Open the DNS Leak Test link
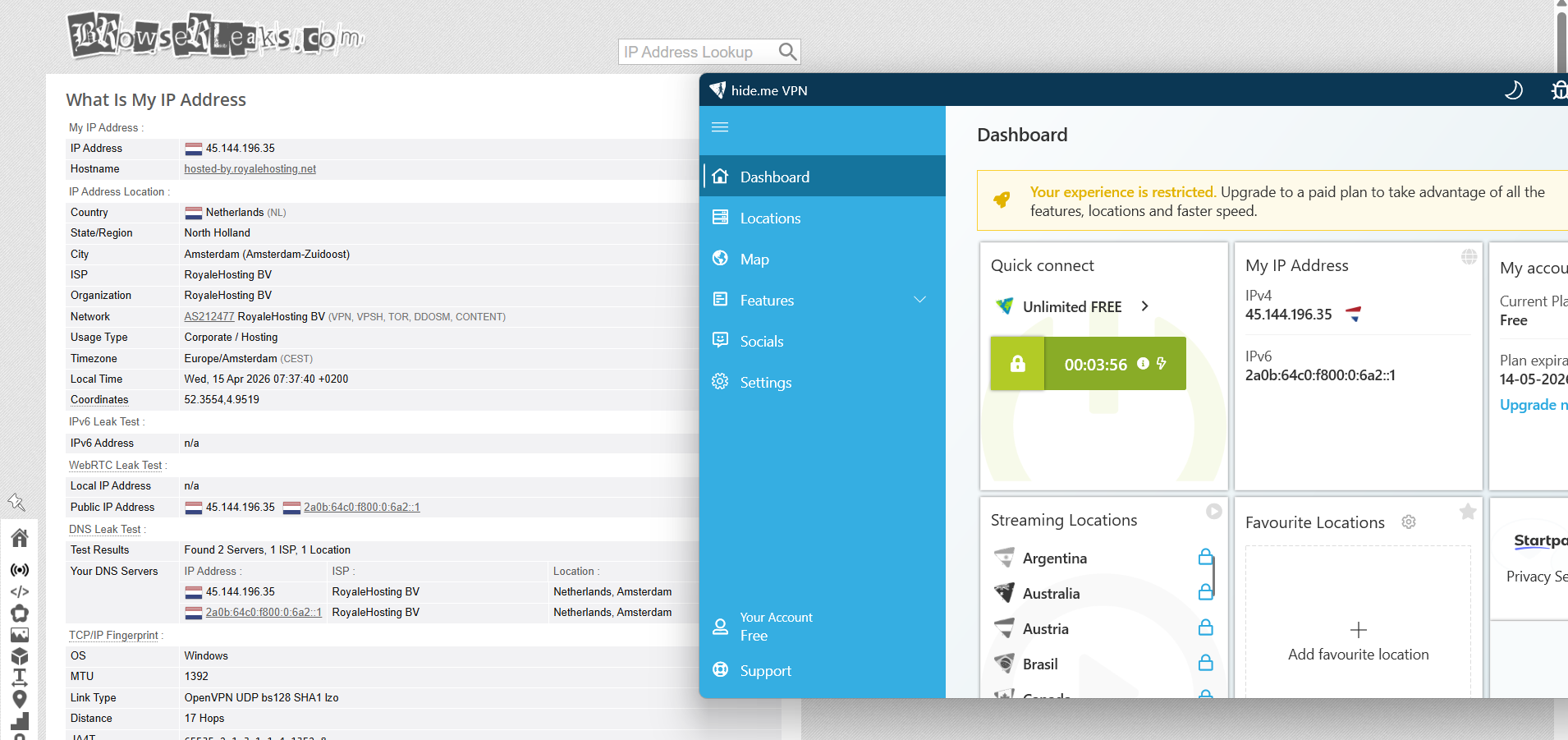 105,530
